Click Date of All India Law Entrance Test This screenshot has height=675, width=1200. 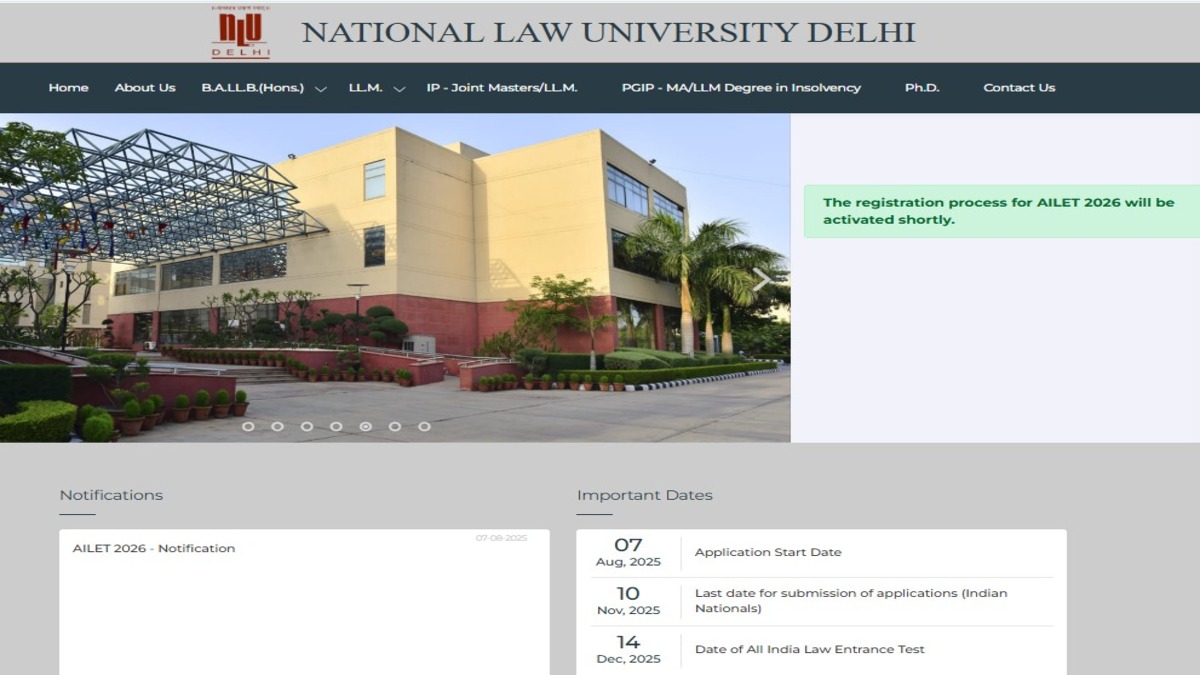(x=809, y=649)
